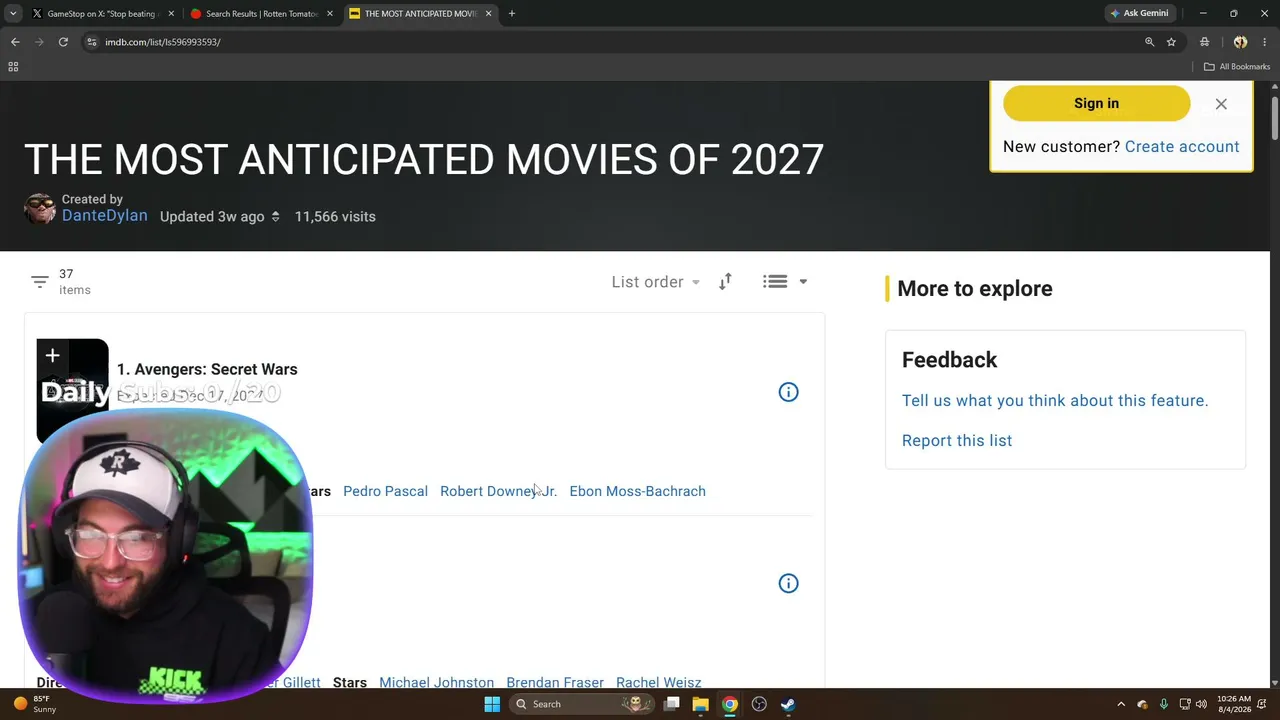1280x720 pixels.
Task: Select the Most Anticipated Movies IMDb tab
Action: point(420,14)
